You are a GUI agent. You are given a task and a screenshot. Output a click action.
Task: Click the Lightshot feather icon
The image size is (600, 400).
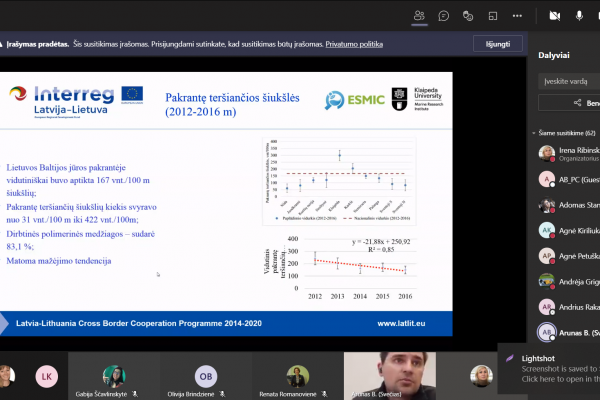click(510, 359)
